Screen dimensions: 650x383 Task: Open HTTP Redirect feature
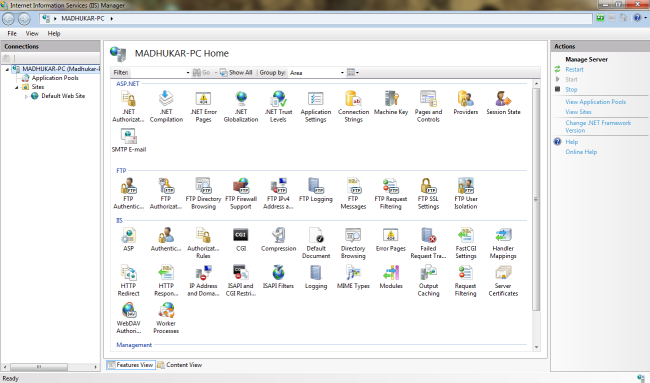click(129, 280)
